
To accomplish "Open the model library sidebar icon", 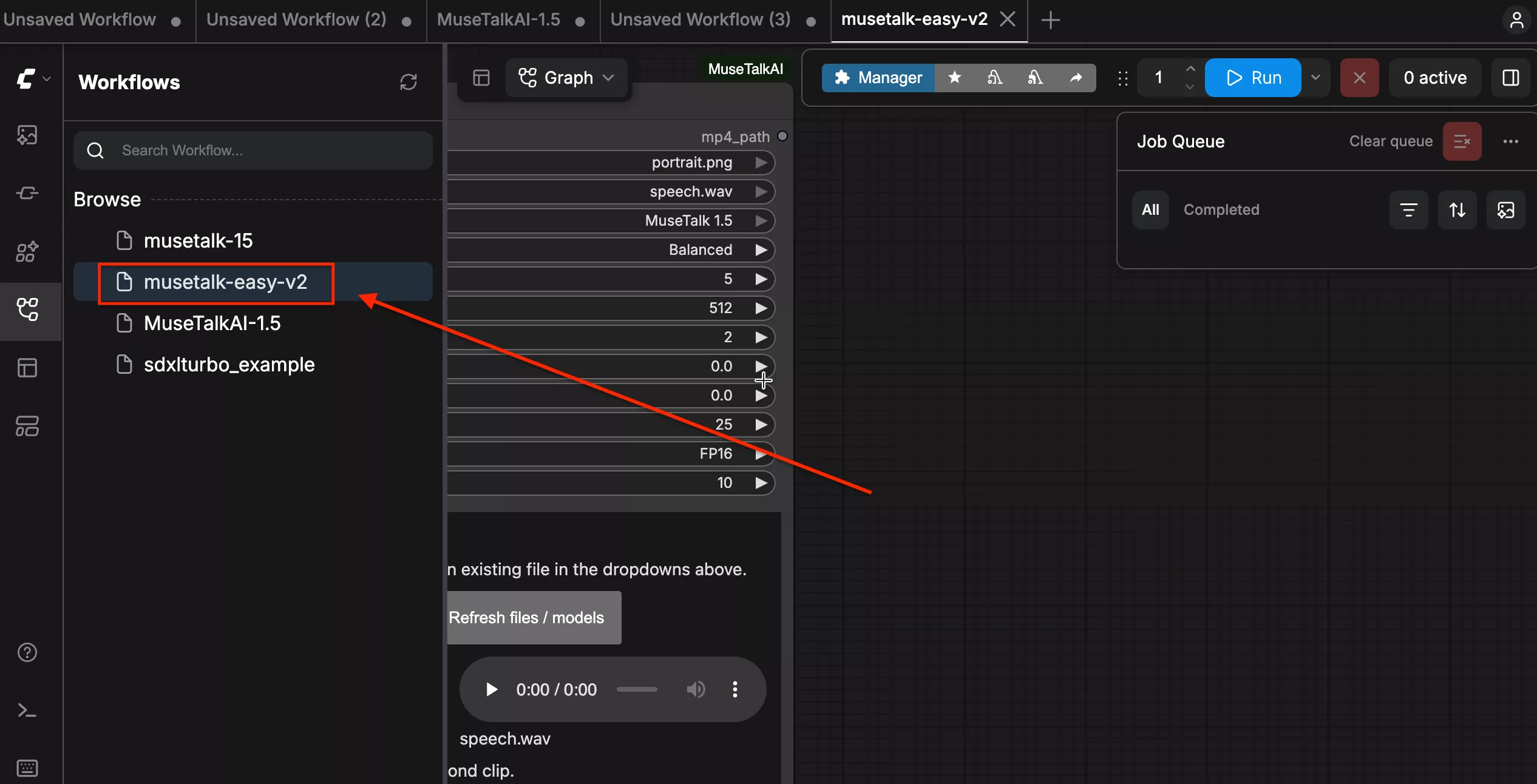I will coord(27,251).
